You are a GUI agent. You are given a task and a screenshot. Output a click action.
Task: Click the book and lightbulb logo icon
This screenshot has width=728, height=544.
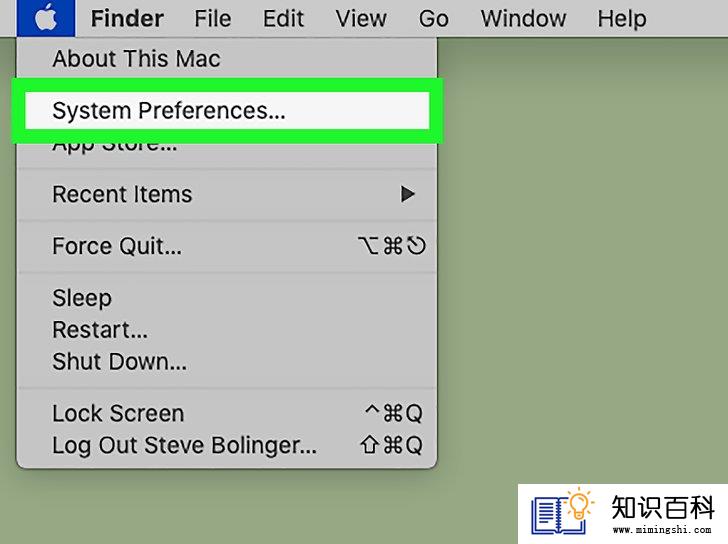tap(562, 511)
